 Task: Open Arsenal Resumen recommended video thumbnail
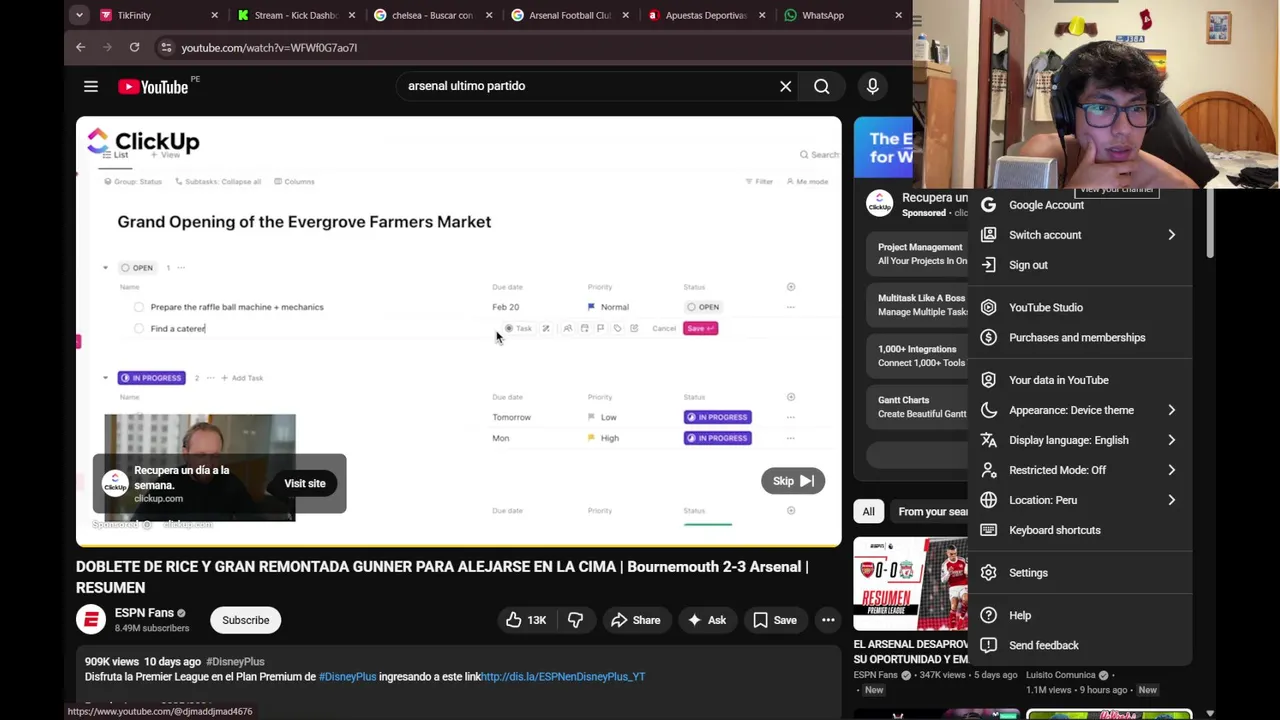pyautogui.click(x=910, y=585)
